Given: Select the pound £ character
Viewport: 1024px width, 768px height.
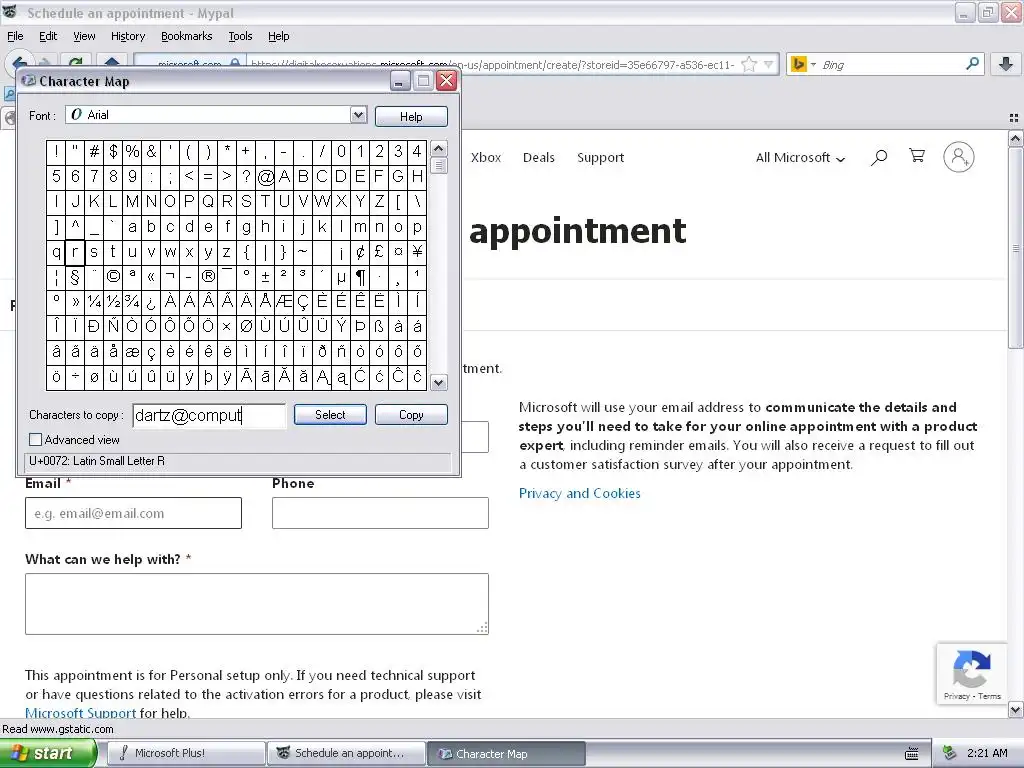Looking at the screenshot, I should pos(379,252).
